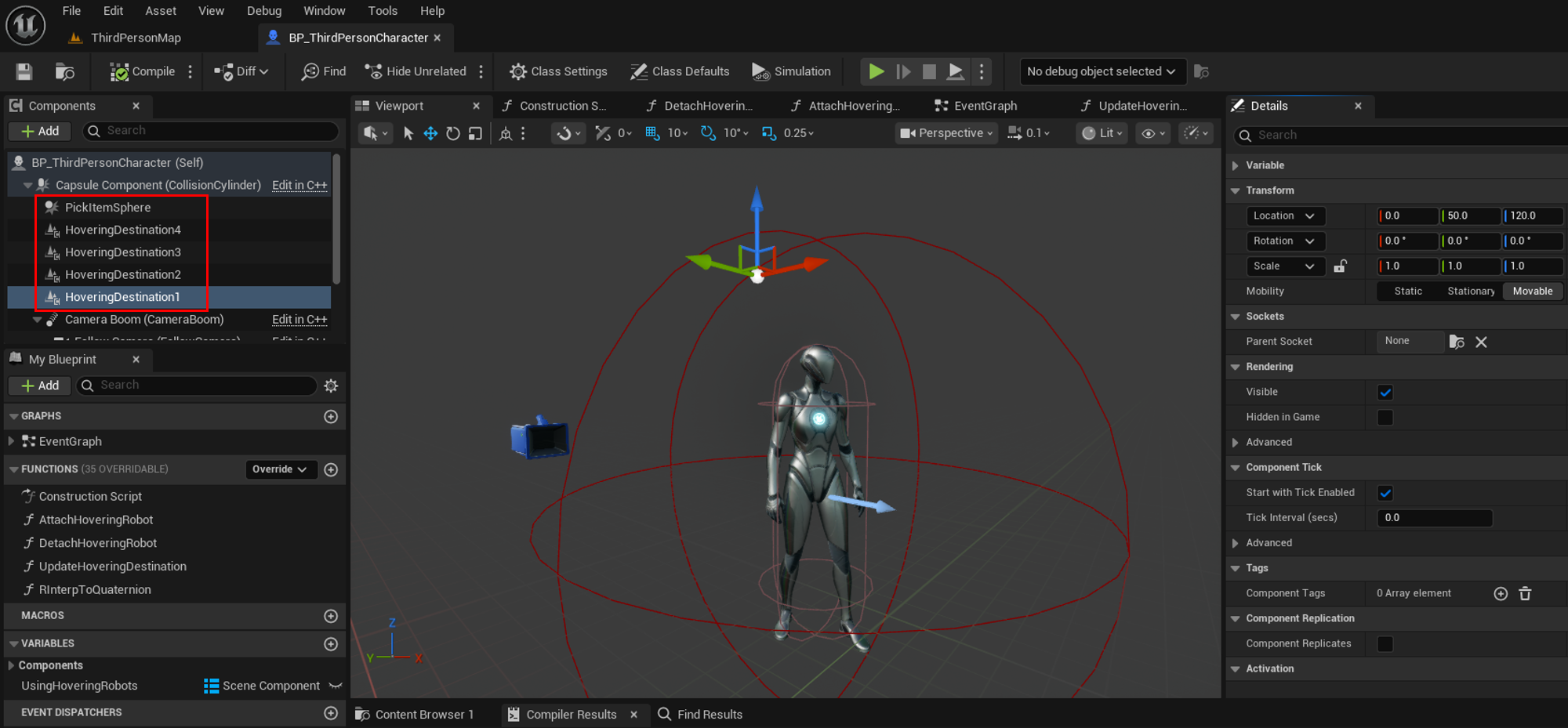Open the Window menu
The width and height of the screenshot is (1568, 728).
click(324, 11)
